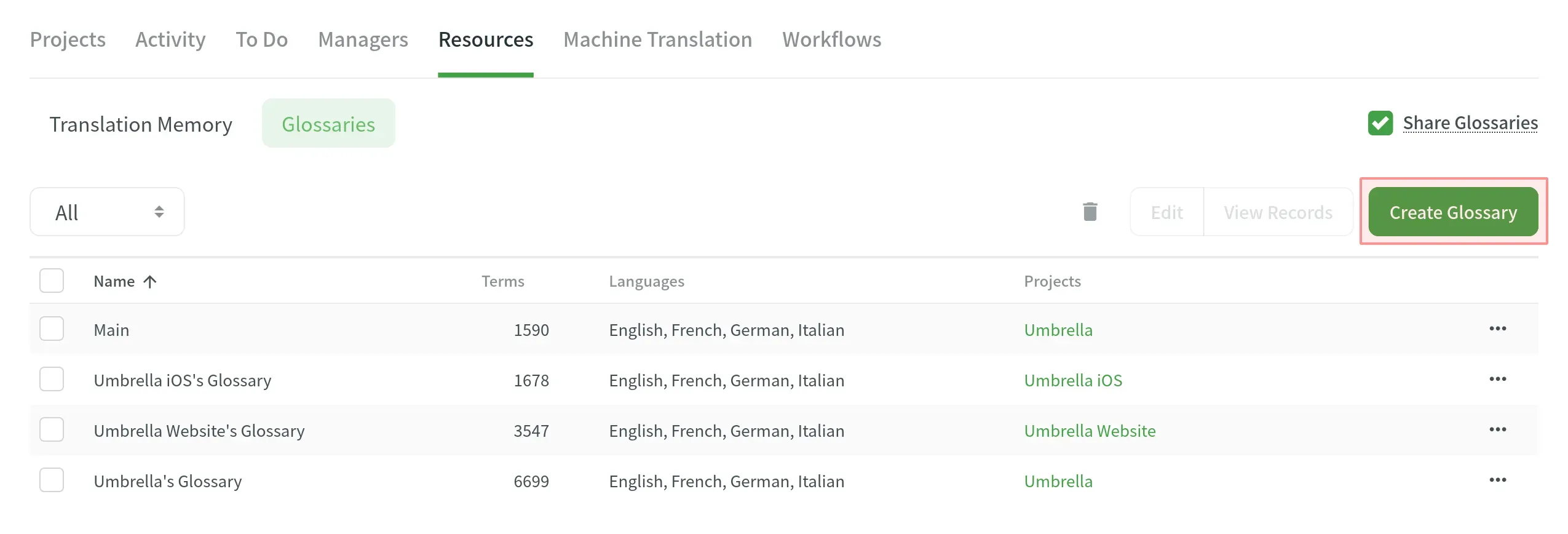1568x534 pixels.
Task: Check the Main glossary row checkbox
Action: (x=52, y=329)
